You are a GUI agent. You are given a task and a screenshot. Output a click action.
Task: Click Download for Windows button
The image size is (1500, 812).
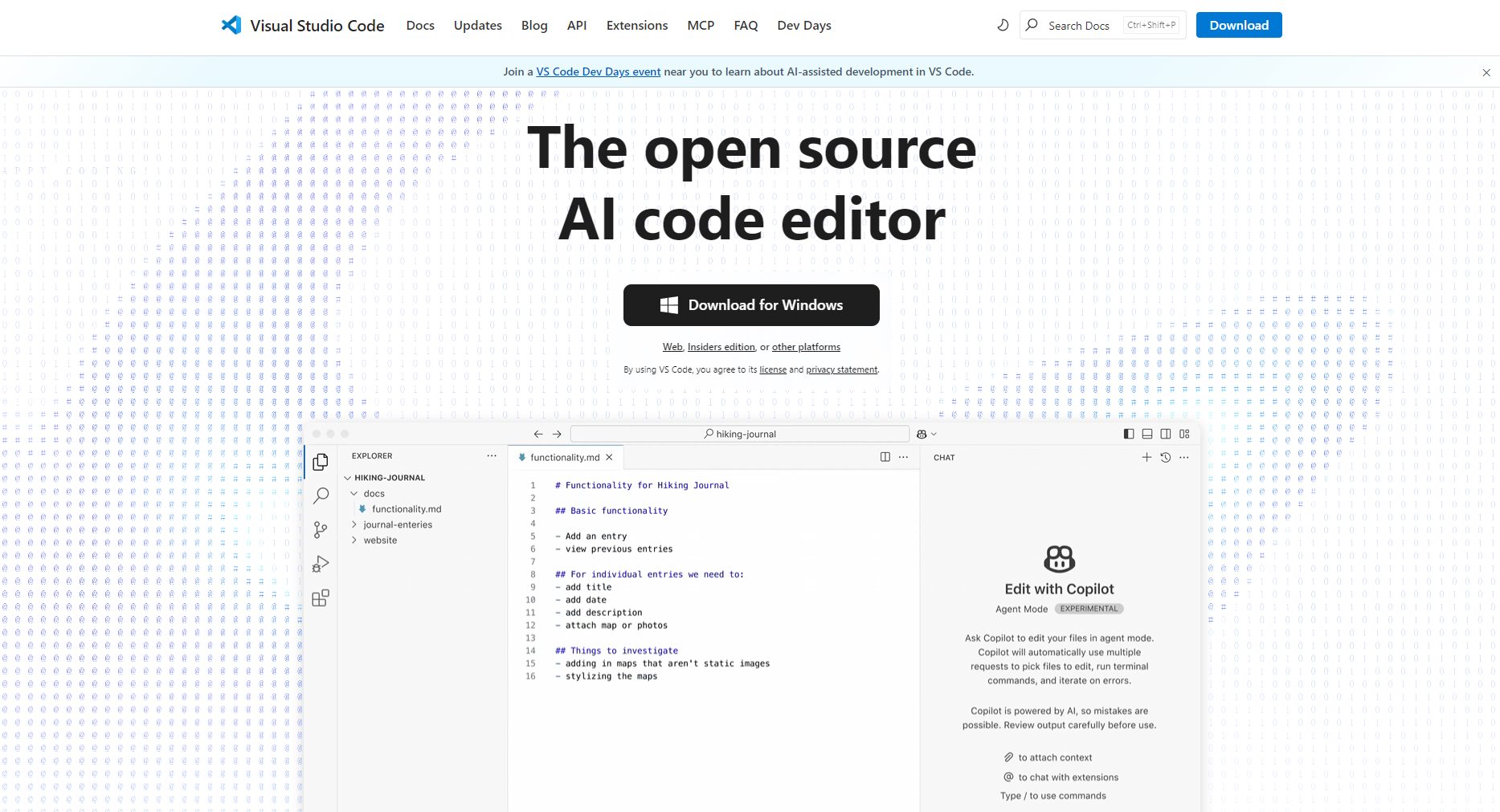[751, 305]
